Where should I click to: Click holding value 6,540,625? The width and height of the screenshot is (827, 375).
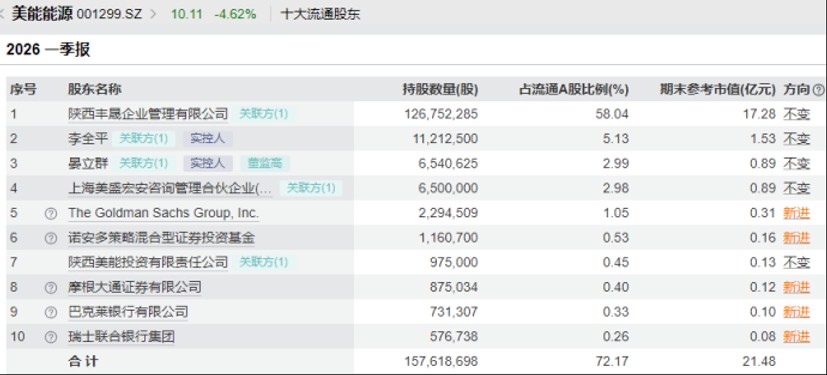coord(448,164)
